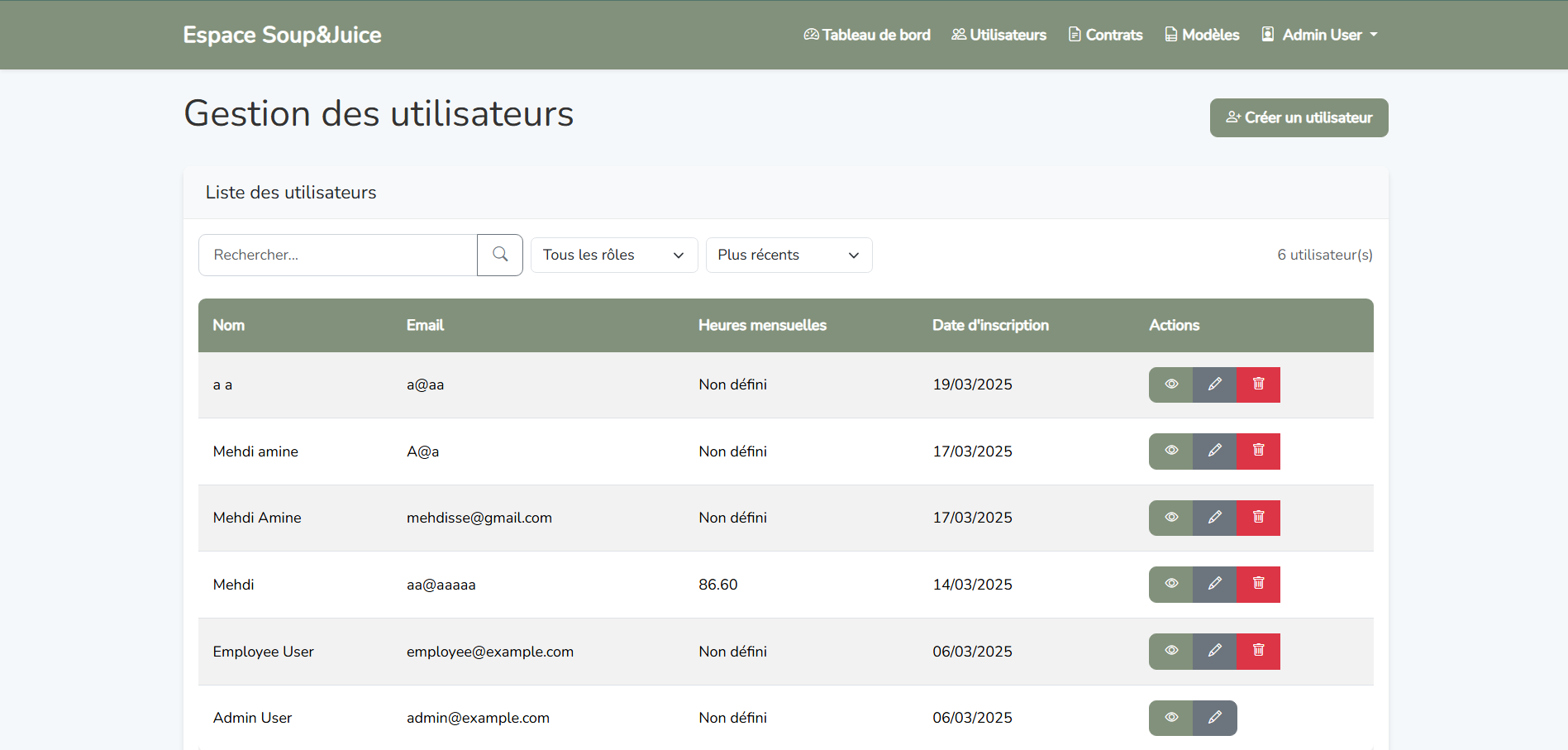Show Admin User details with eye icon
Screen dimensions: 1568x750
1170,718
